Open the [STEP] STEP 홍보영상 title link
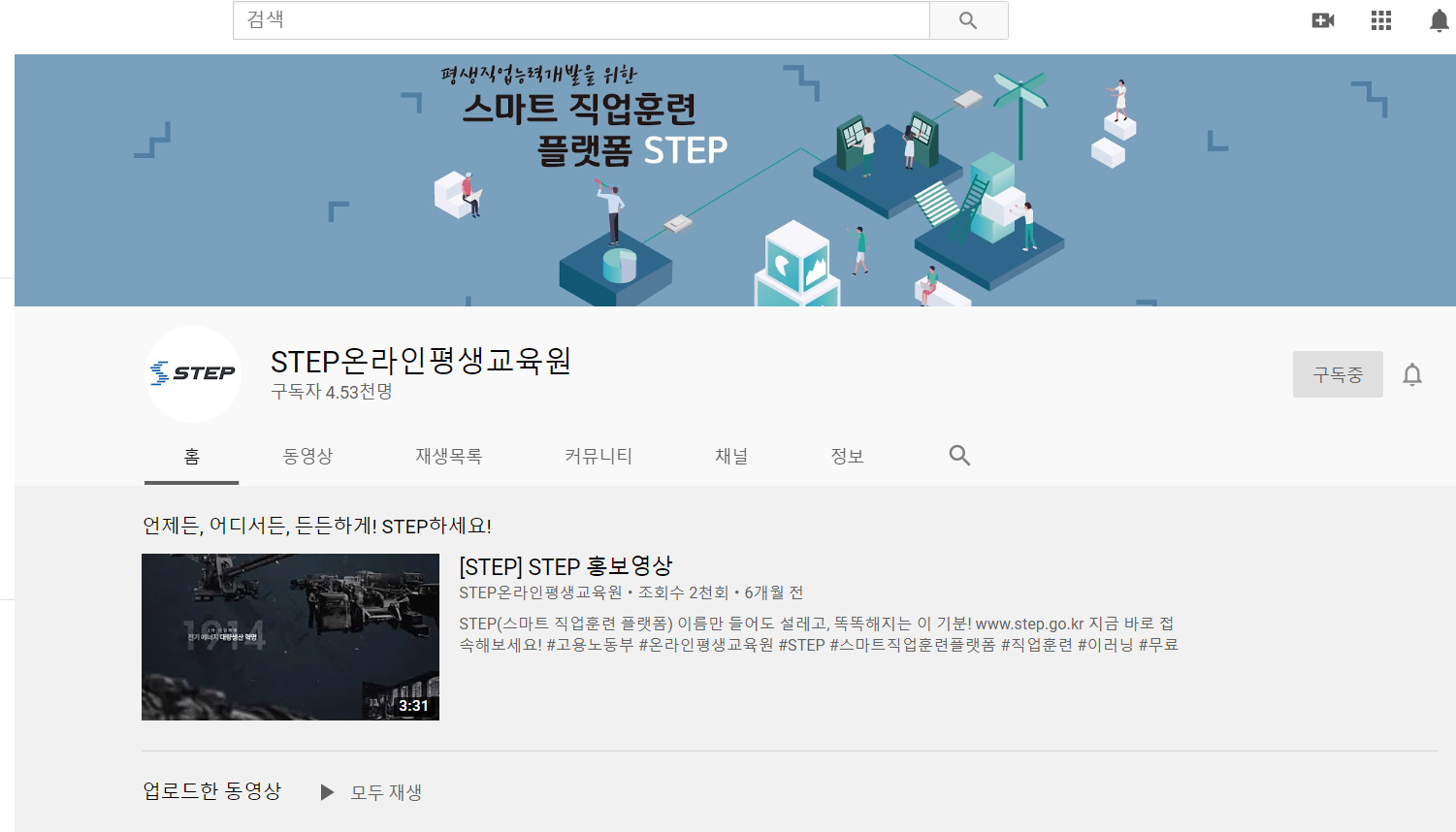The height and width of the screenshot is (832, 1456). 566,566
